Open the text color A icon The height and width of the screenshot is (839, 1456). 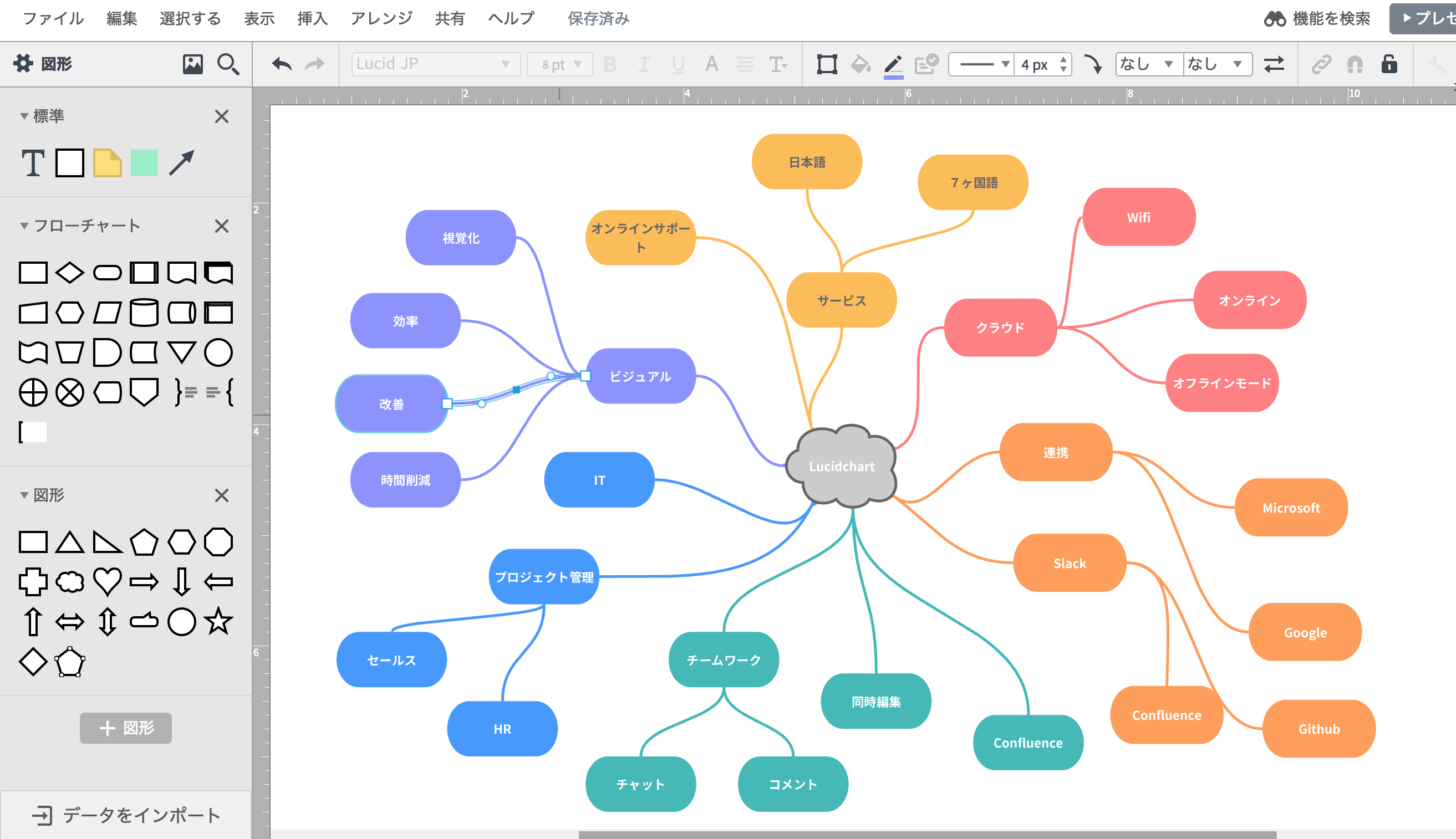pos(712,64)
